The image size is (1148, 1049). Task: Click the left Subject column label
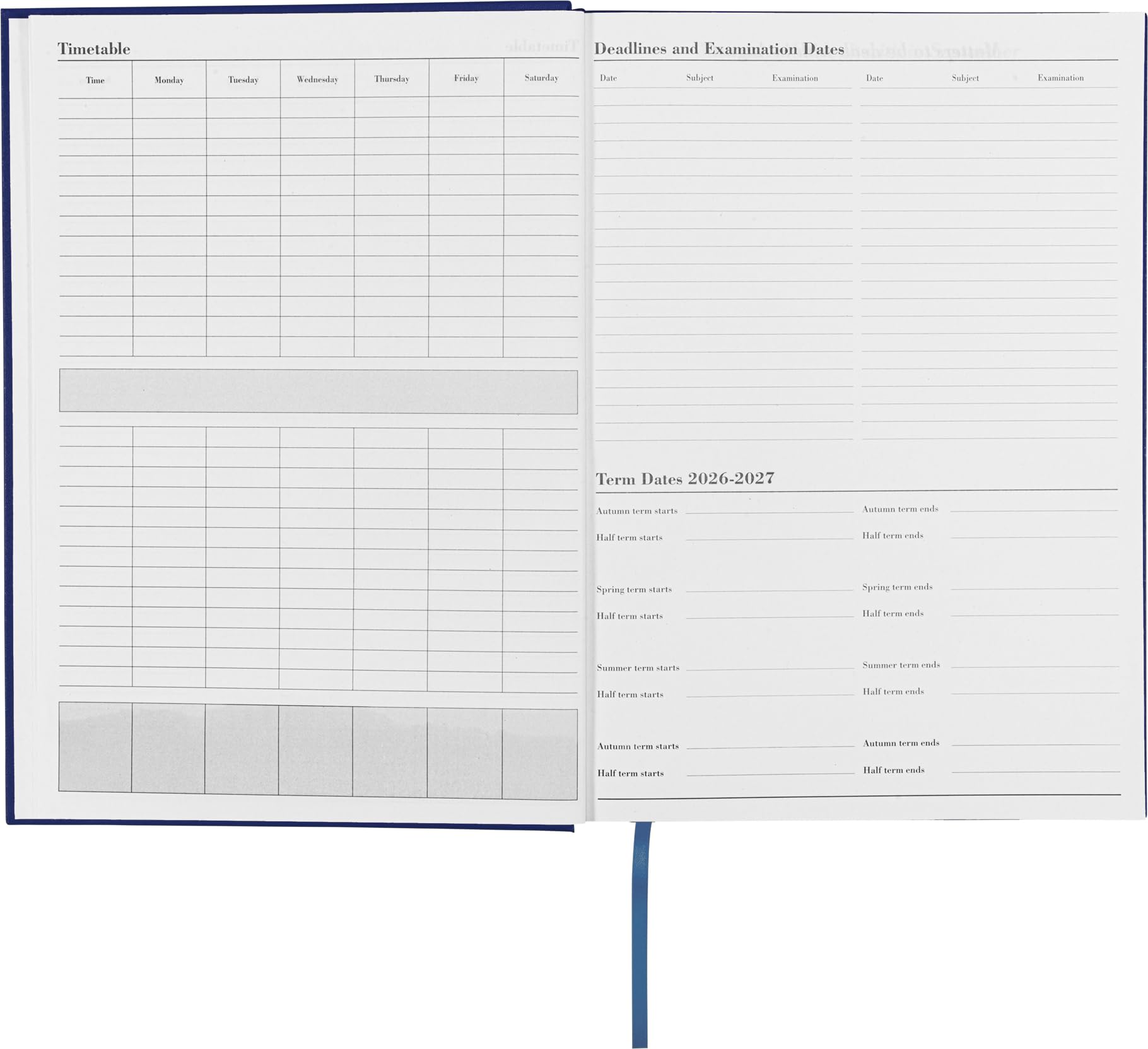click(700, 78)
